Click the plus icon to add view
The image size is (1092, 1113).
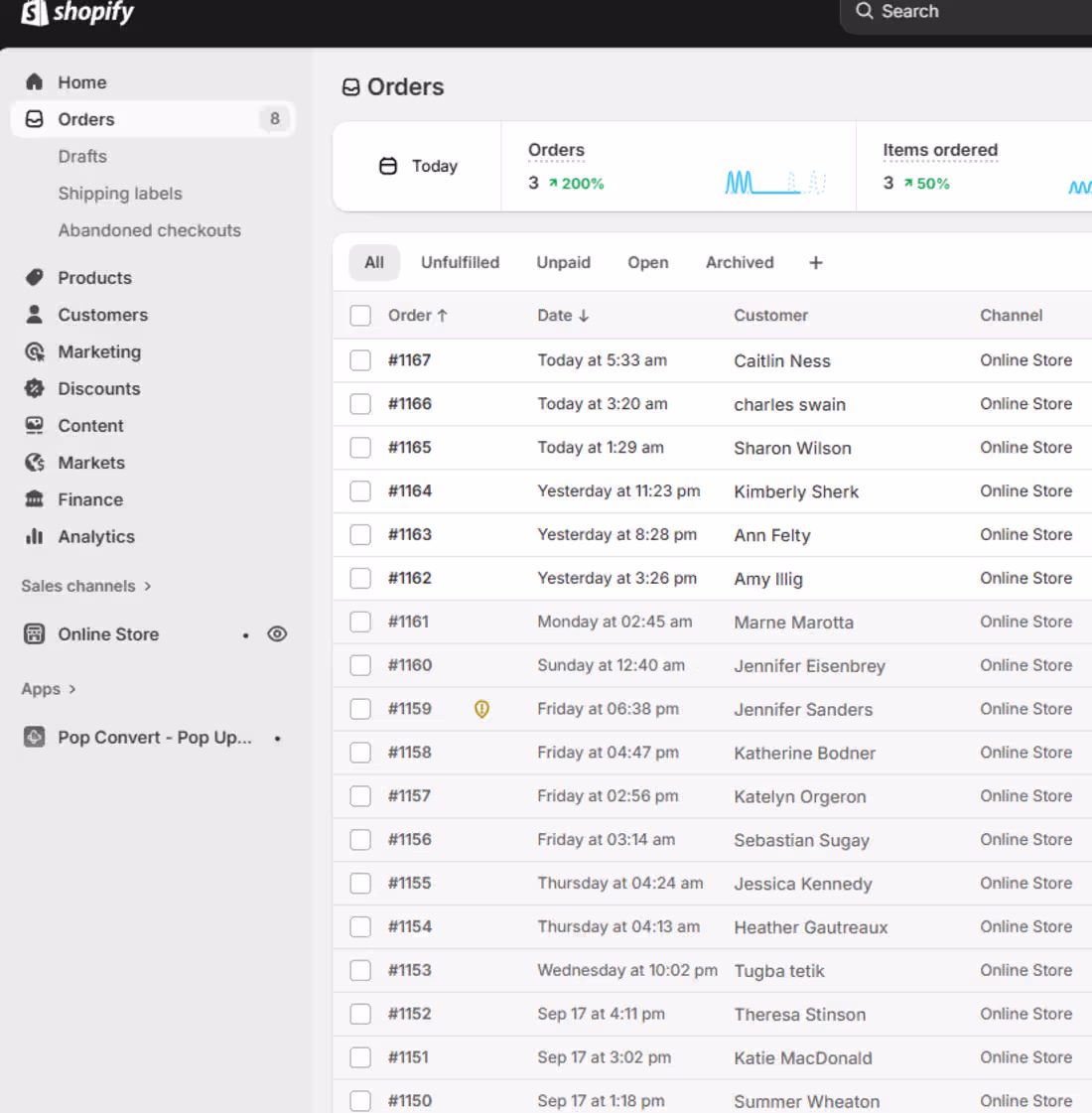pyautogui.click(x=816, y=263)
